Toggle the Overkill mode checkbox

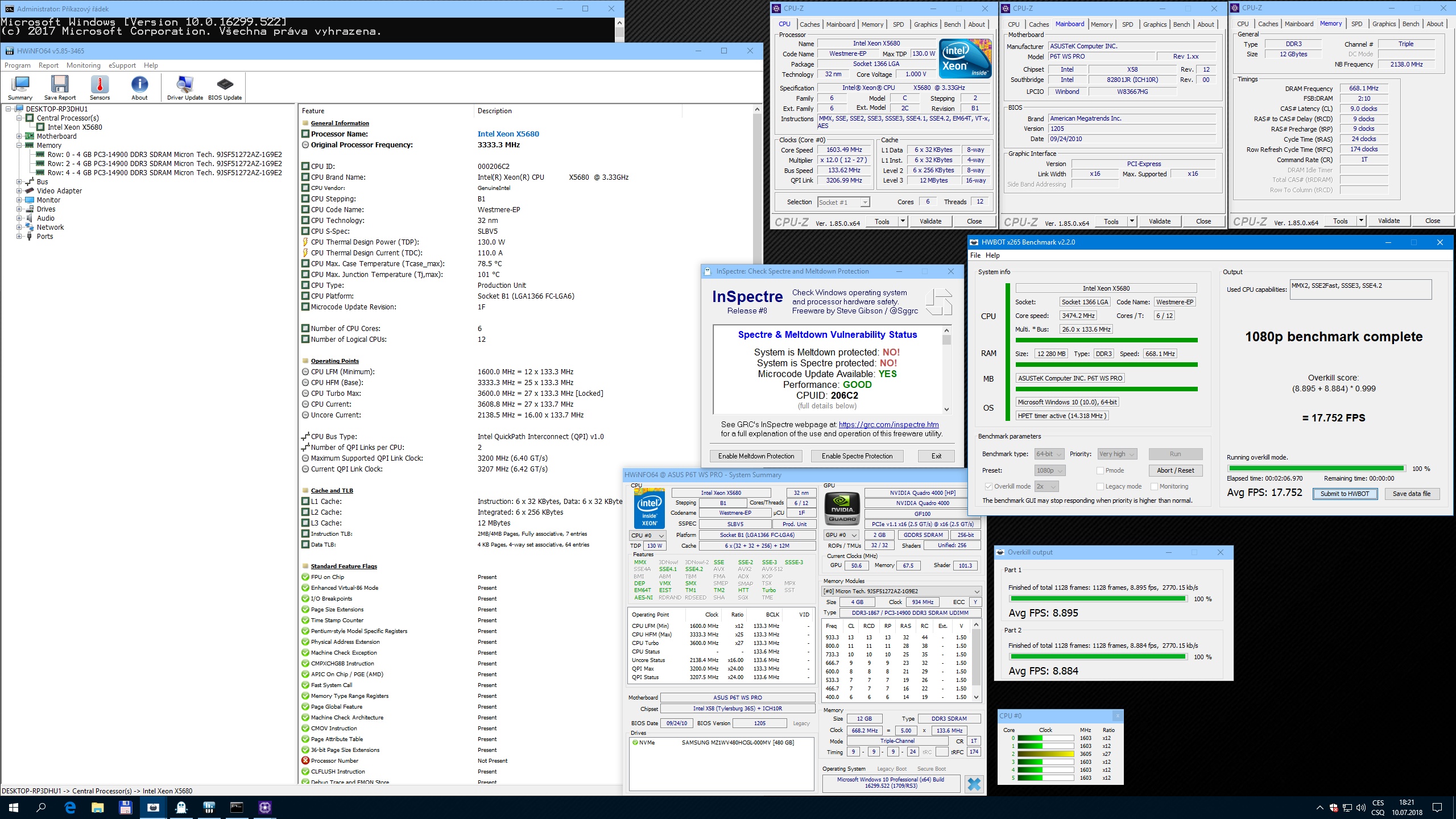pos(988,486)
